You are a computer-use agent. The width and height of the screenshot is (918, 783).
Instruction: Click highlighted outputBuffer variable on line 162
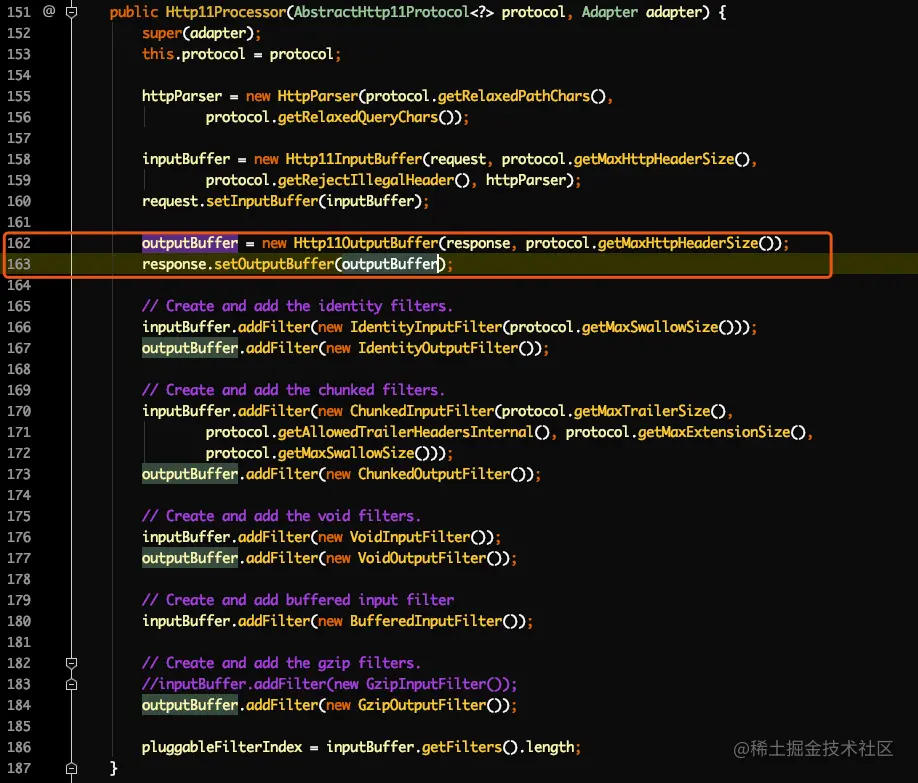pyautogui.click(x=190, y=243)
